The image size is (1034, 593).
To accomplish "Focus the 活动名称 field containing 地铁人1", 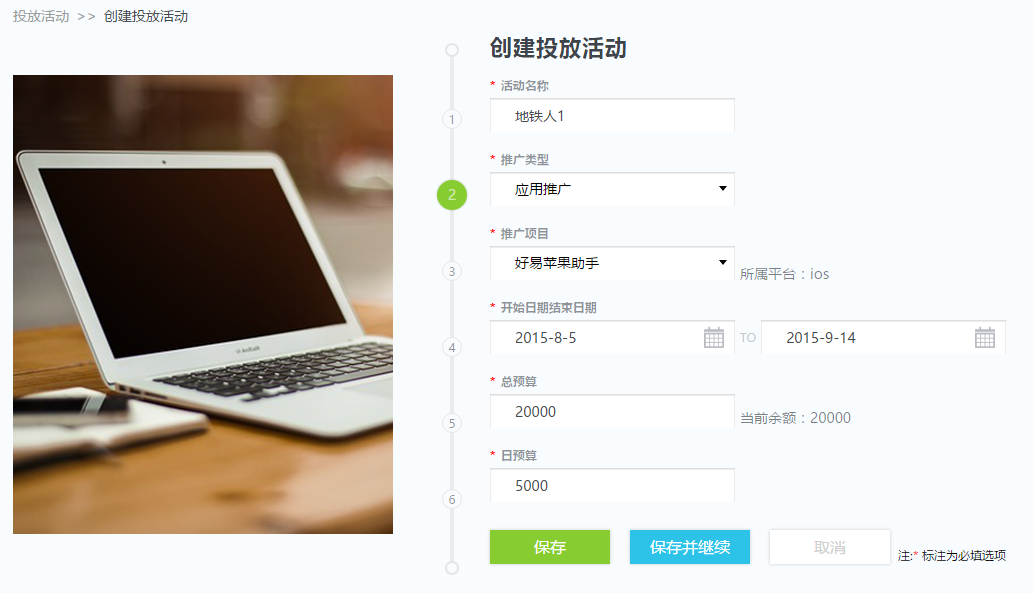I will click(612, 115).
